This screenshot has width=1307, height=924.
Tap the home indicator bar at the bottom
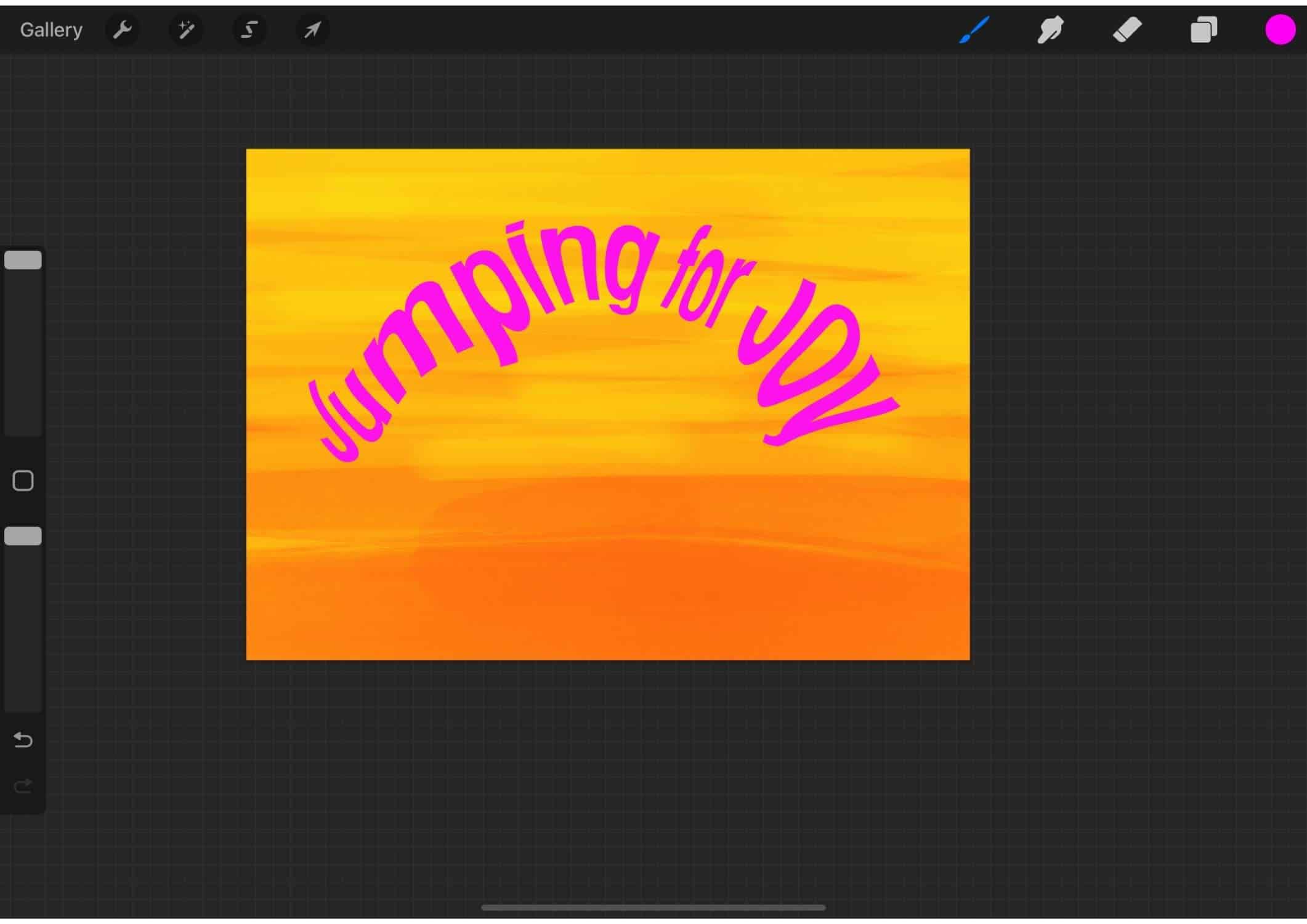pyautogui.click(x=653, y=907)
